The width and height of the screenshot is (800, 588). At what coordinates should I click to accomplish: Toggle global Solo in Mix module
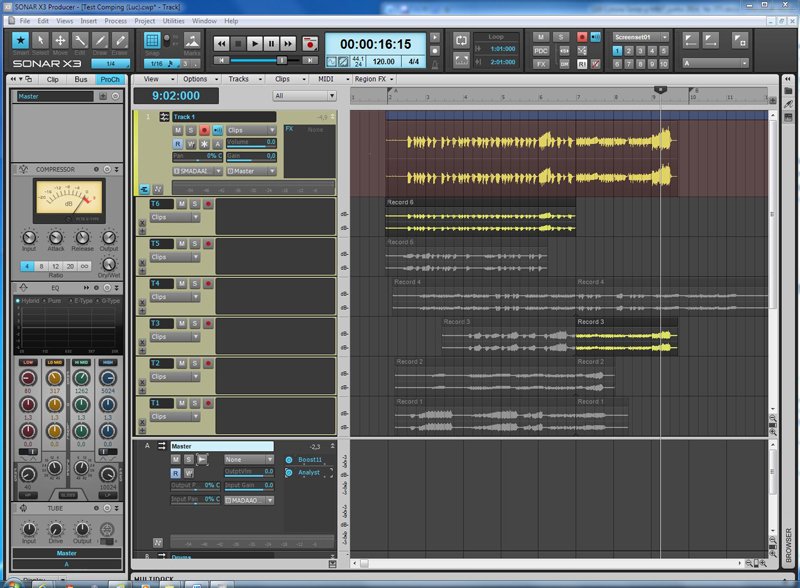coord(561,37)
